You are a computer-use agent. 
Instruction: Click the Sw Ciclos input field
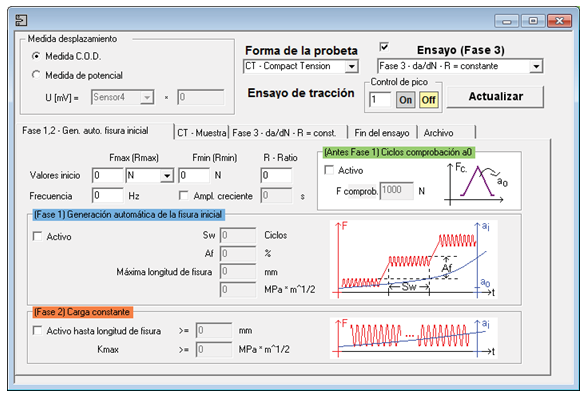[238, 235]
